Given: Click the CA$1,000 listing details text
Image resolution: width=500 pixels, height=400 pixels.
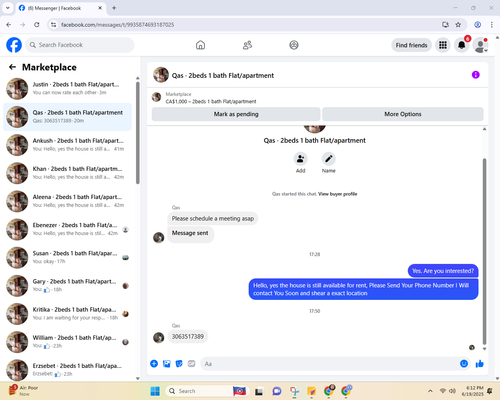Looking at the screenshot, I should point(211,101).
